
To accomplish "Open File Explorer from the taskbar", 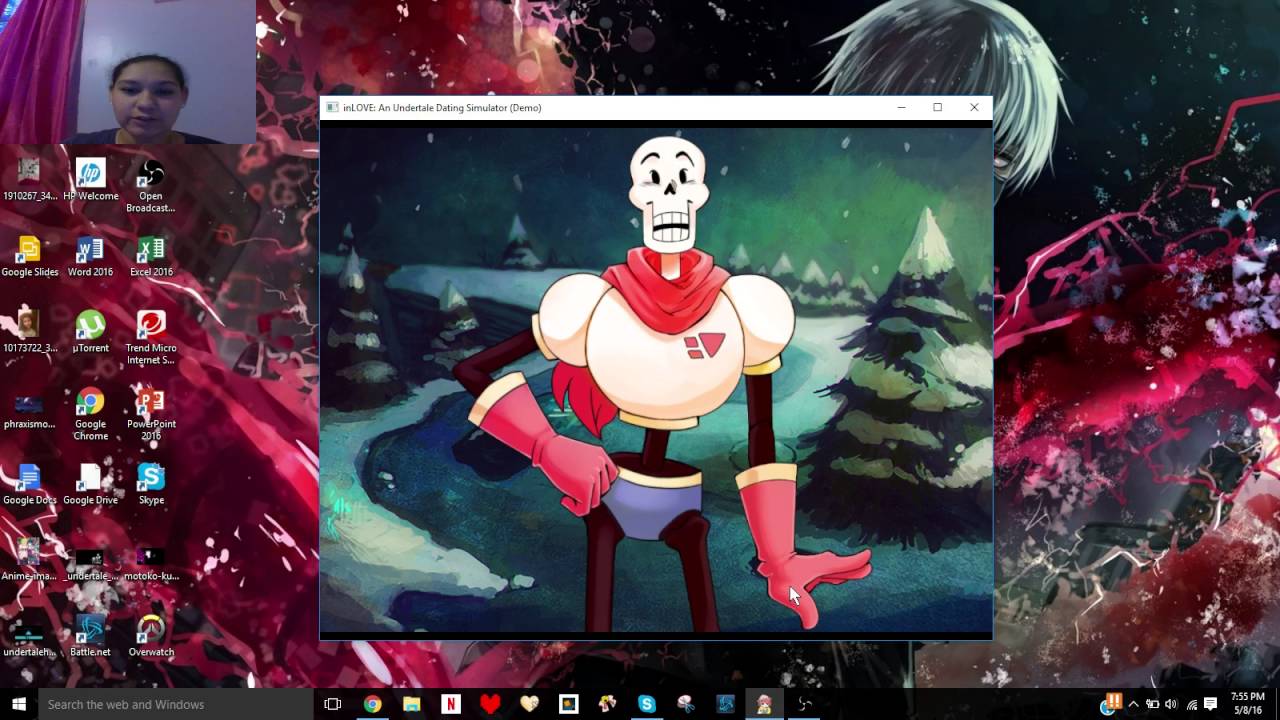I will pyautogui.click(x=411, y=704).
